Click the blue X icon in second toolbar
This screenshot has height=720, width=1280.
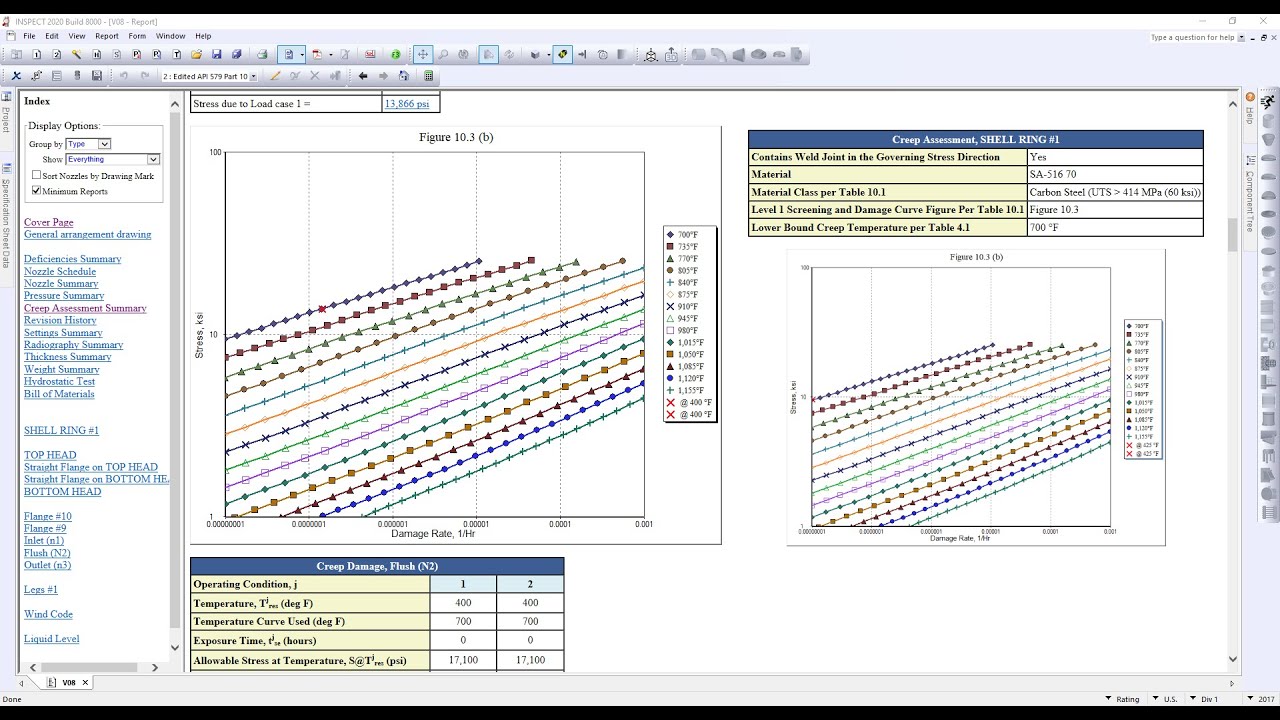[x=16, y=76]
